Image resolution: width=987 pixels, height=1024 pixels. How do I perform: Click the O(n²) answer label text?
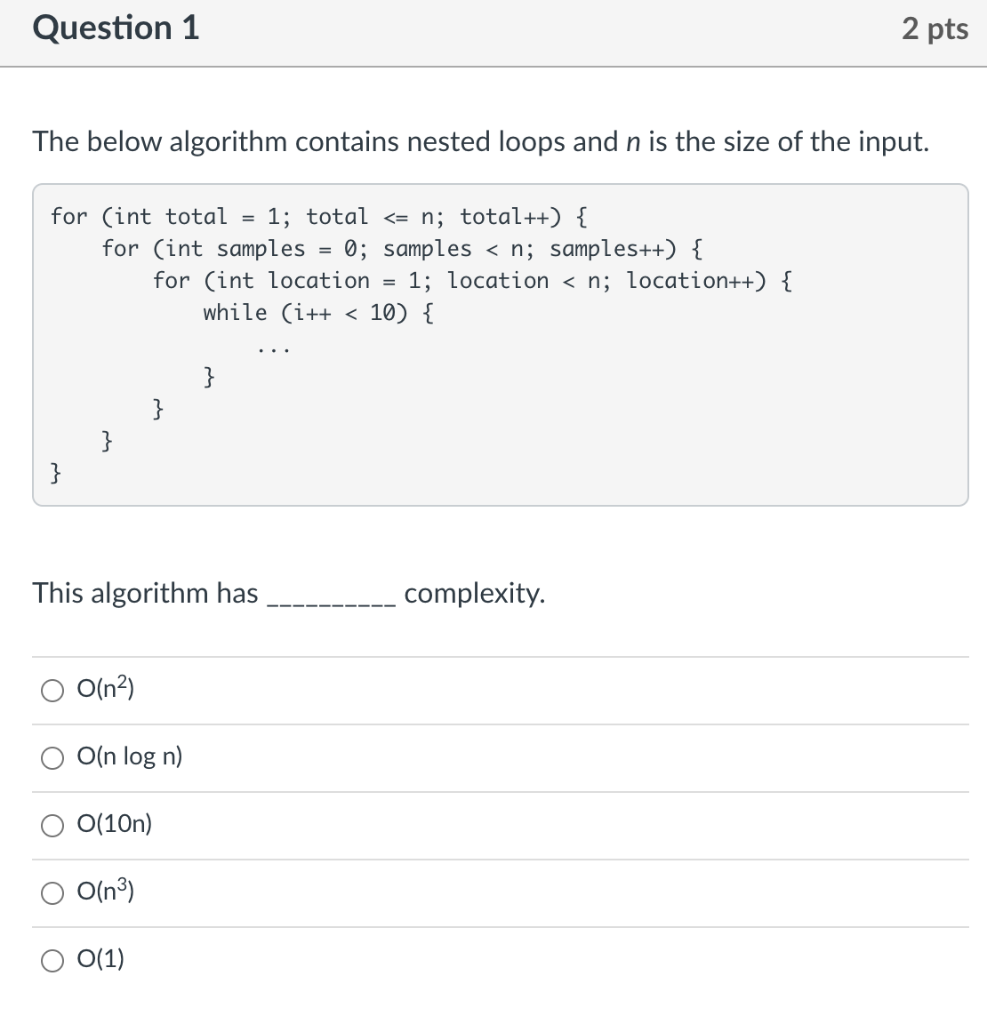(105, 688)
